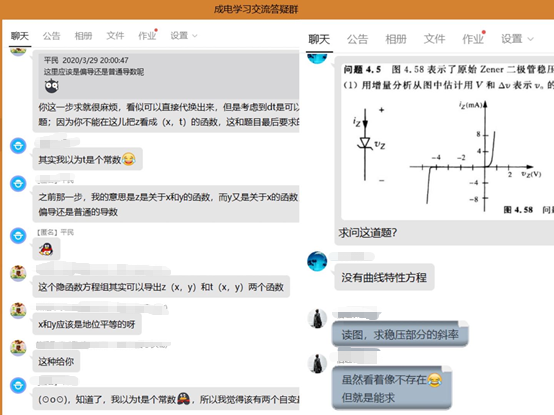This screenshot has width=554, height=415.
Task: Open 作业 tab in the right panel
Action: [x=473, y=39]
